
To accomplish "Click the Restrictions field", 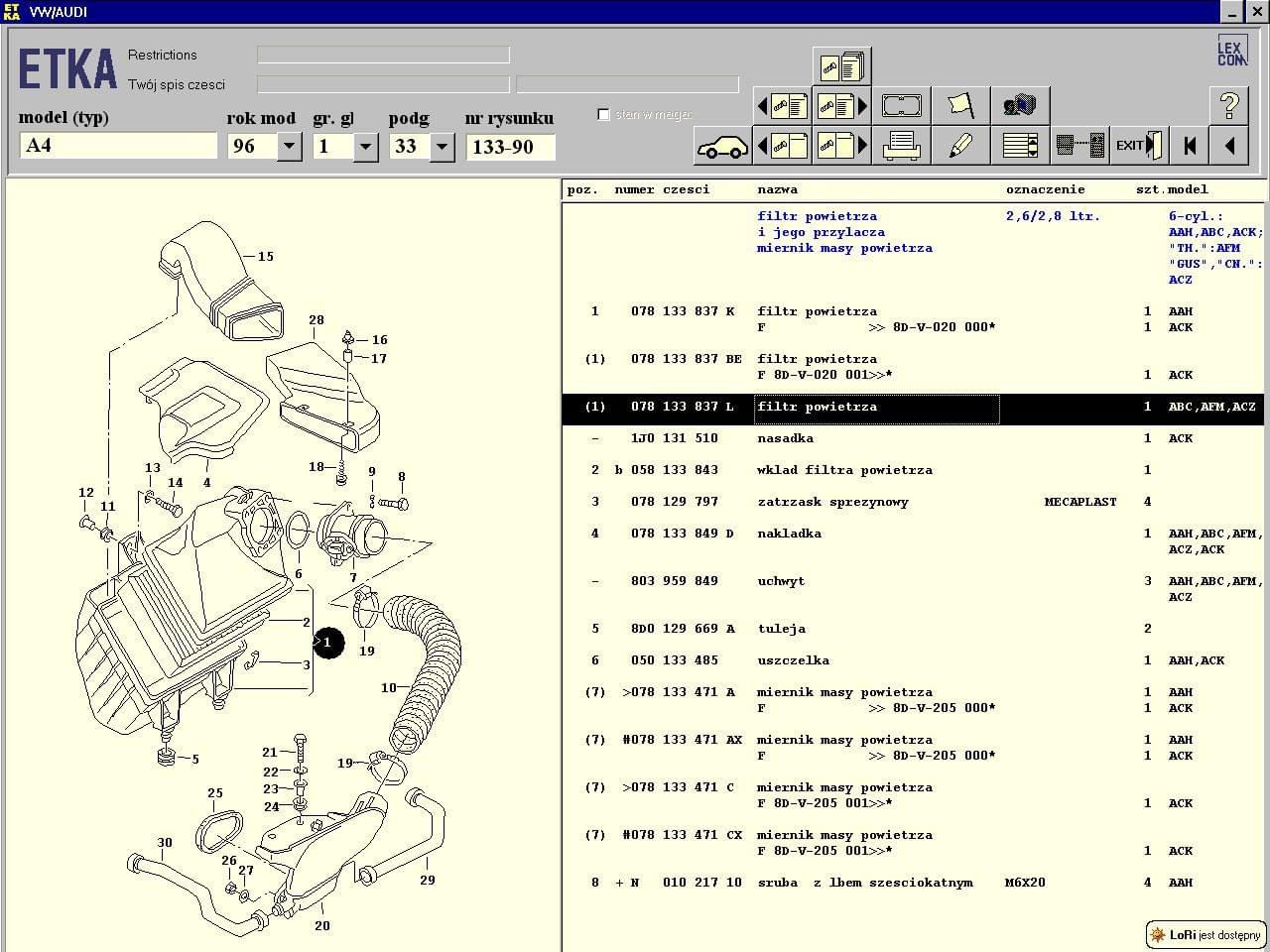I will (383, 55).
